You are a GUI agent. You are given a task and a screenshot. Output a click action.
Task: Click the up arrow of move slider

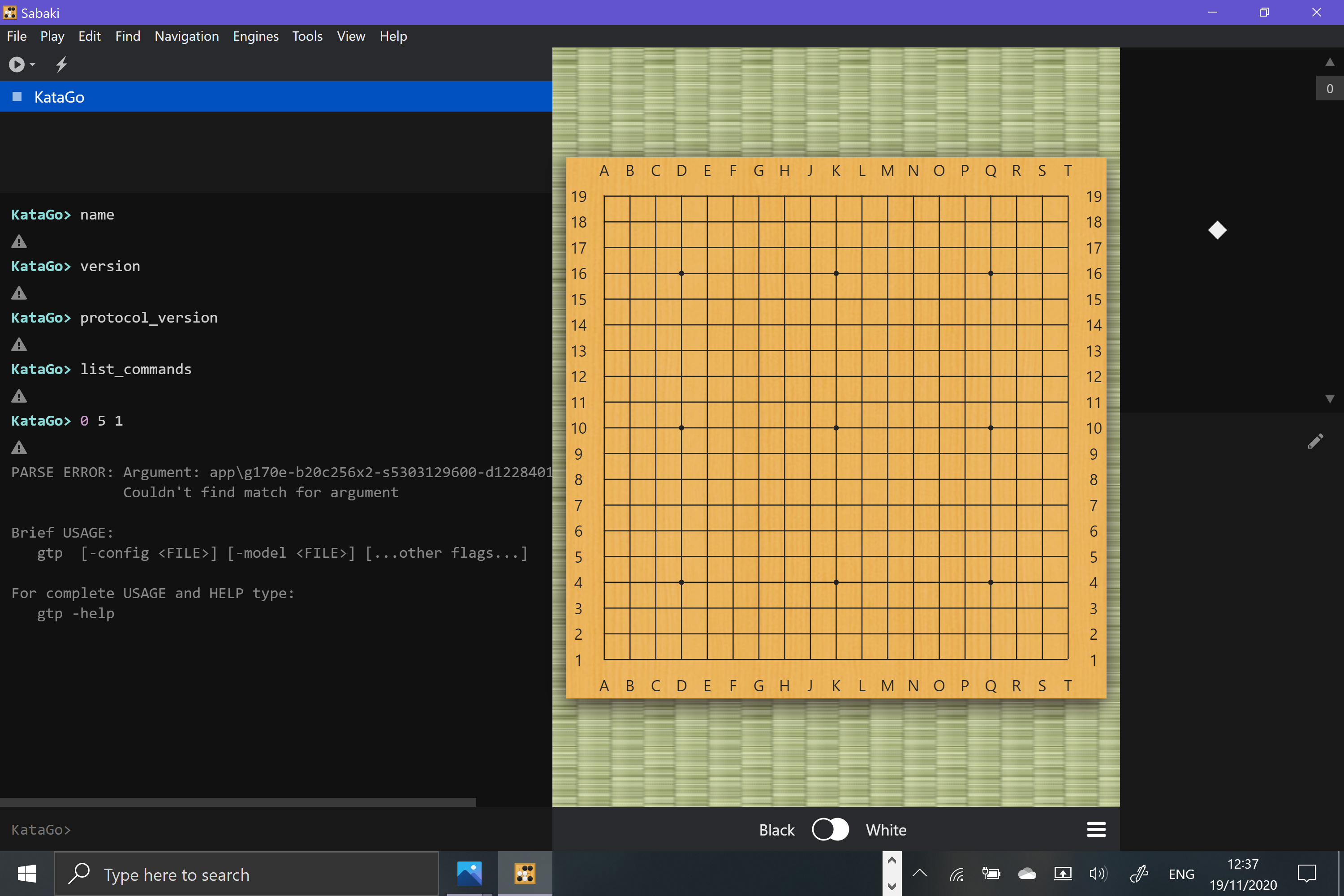pos(1330,62)
